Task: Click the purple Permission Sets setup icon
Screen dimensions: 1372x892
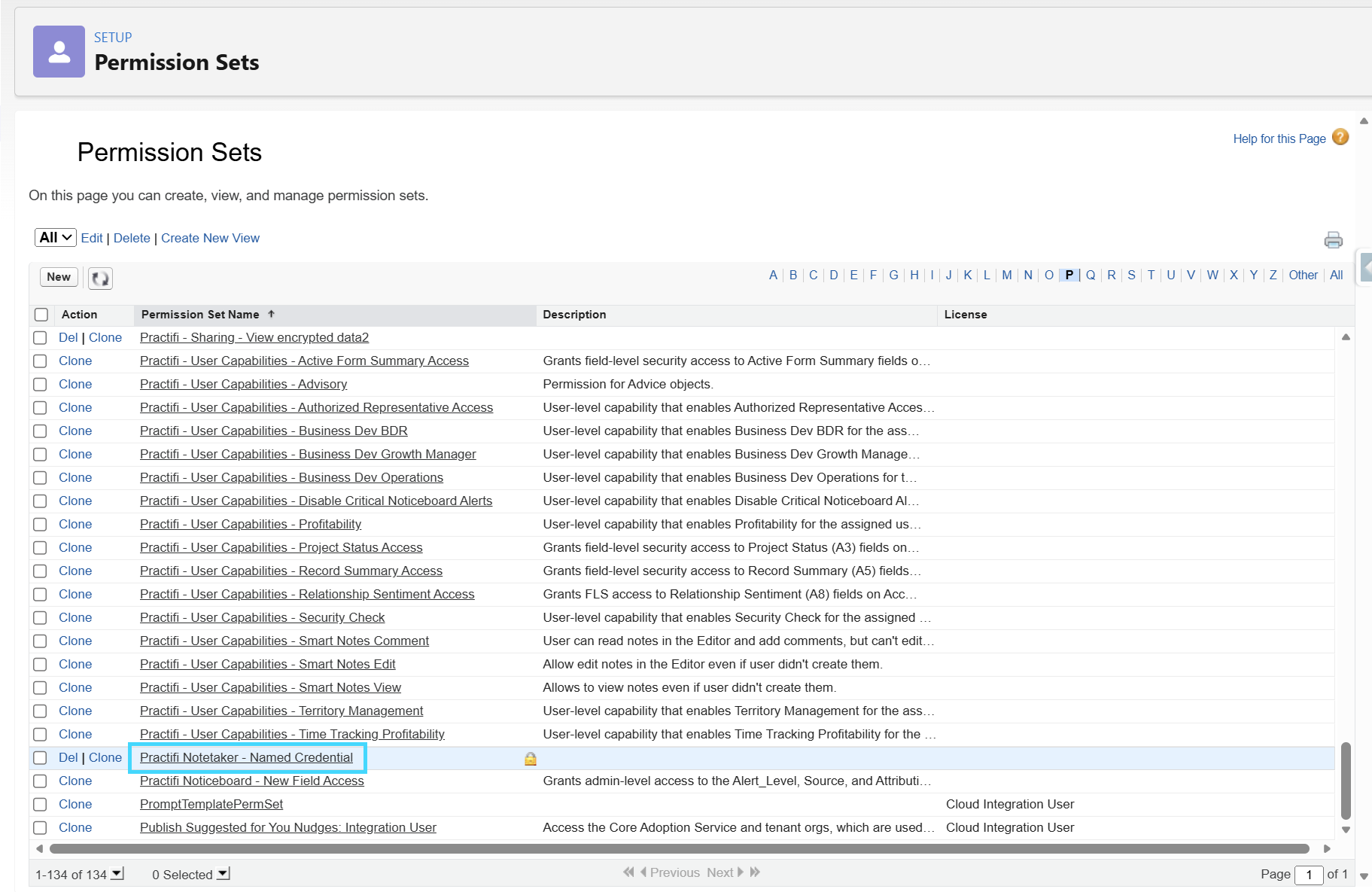Action: [x=59, y=51]
